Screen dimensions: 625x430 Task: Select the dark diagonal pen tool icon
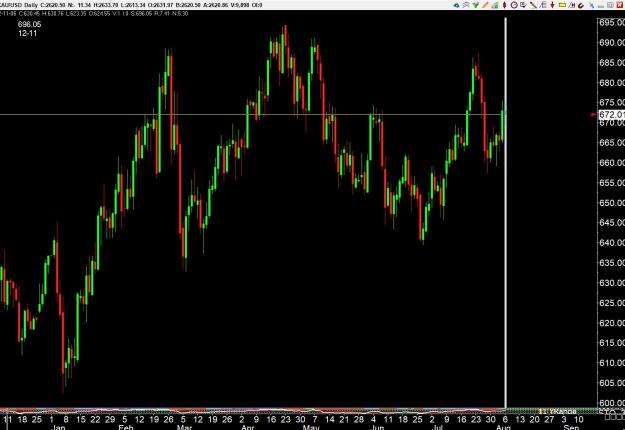click(533, 5)
